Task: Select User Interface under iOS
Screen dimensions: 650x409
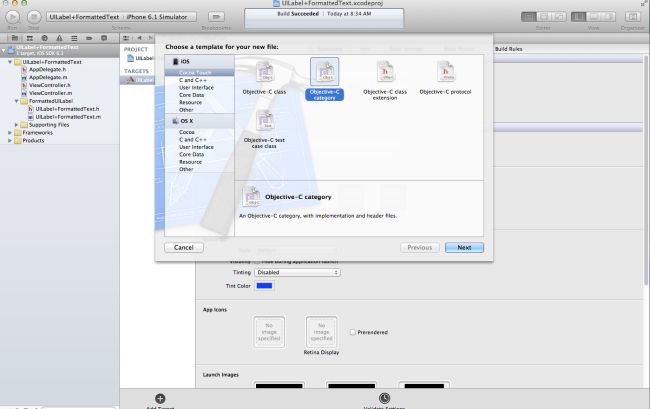Action: [x=196, y=87]
